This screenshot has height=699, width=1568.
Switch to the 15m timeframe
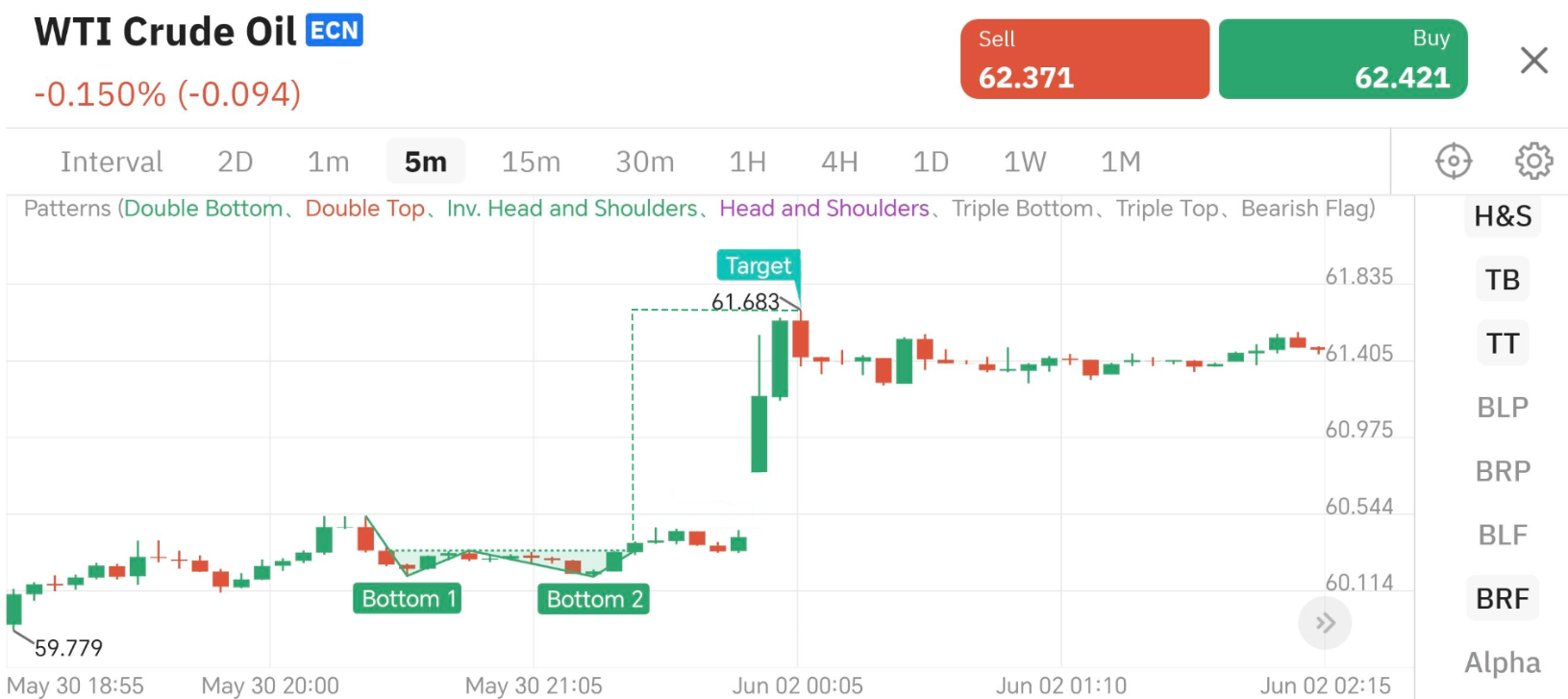531,162
